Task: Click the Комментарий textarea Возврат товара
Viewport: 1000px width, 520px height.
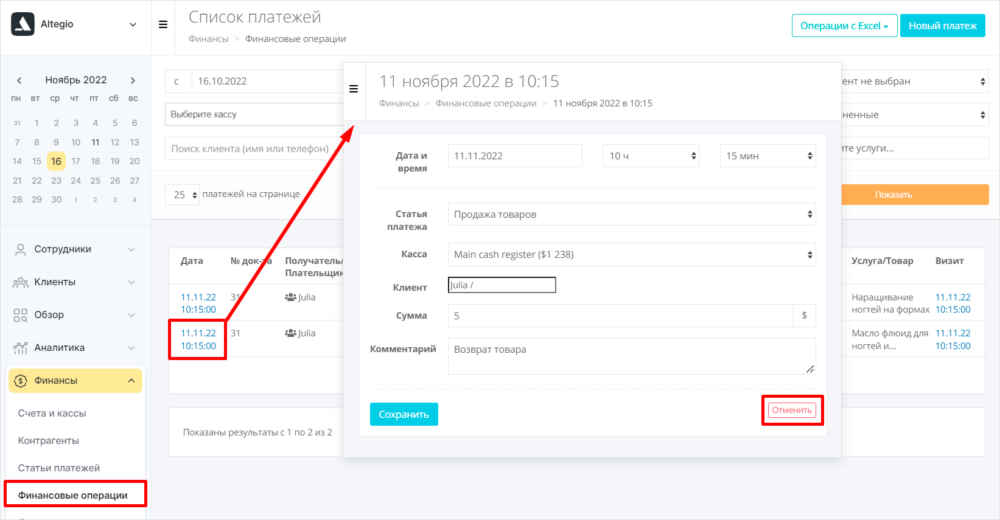Action: tap(632, 356)
